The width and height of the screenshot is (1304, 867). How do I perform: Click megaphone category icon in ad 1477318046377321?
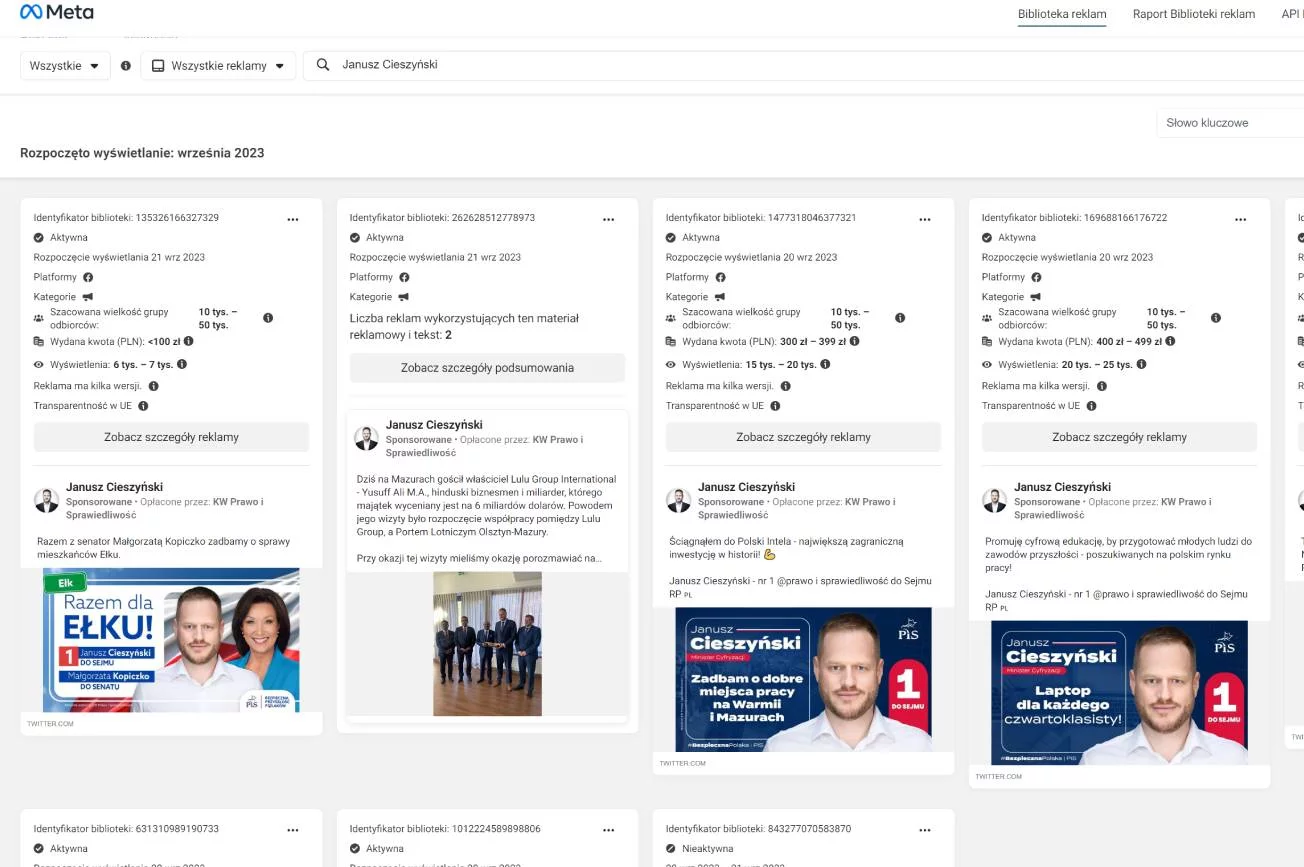pos(720,297)
